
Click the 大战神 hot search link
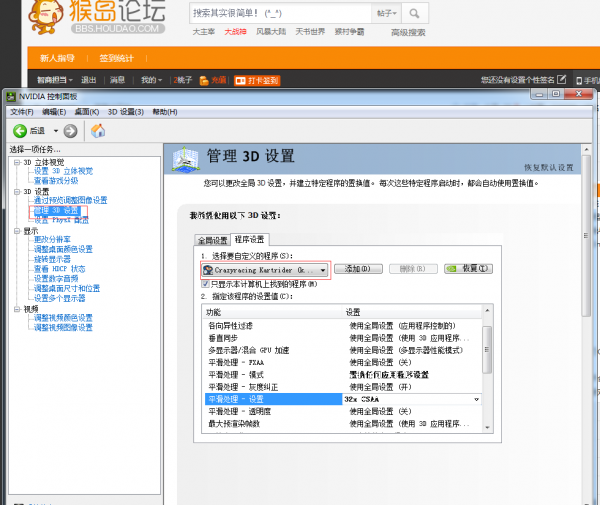(x=235, y=32)
